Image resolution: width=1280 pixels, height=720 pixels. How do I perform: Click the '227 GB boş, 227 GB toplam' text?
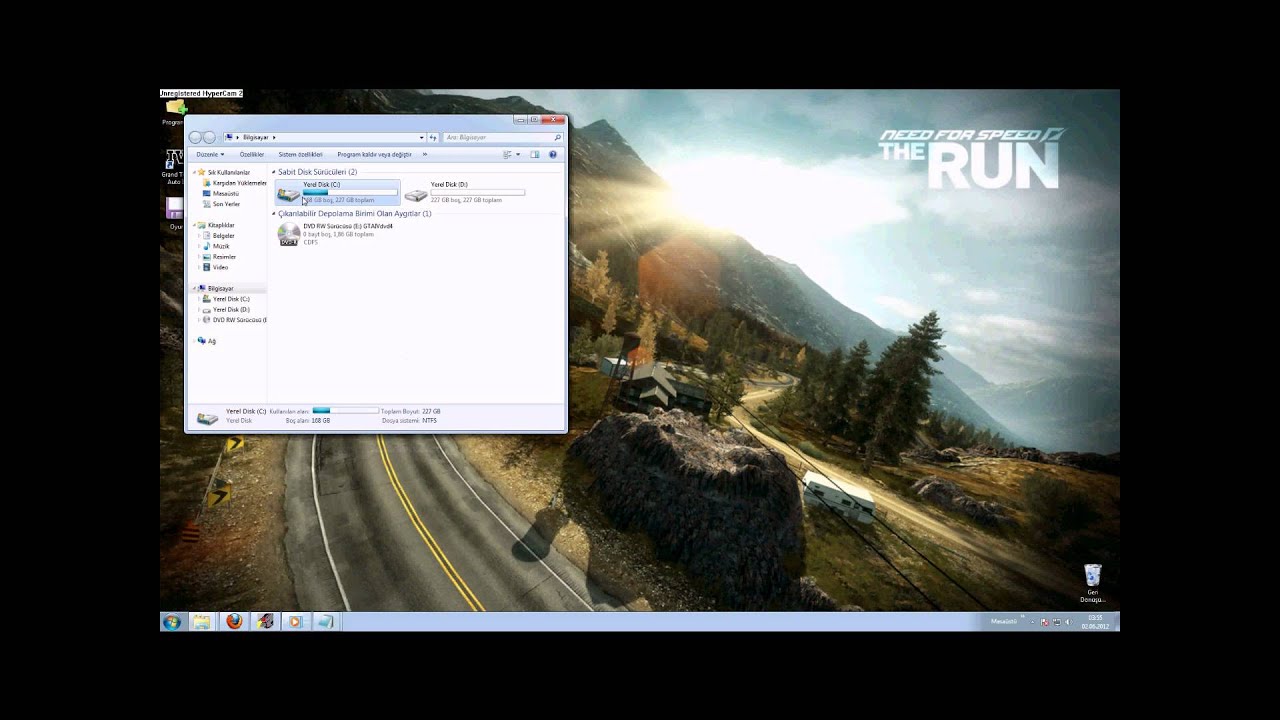pyautogui.click(x=466, y=200)
